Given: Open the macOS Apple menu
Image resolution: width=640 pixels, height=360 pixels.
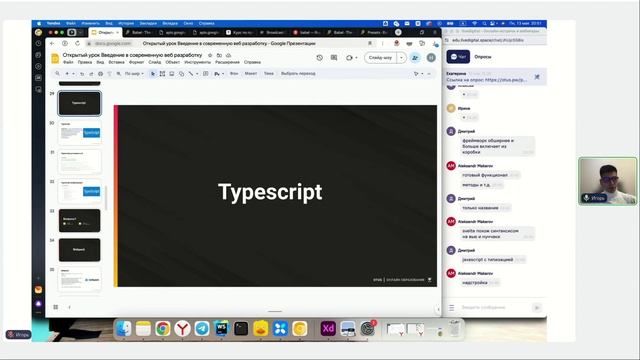Looking at the screenshot, I should point(39,23).
